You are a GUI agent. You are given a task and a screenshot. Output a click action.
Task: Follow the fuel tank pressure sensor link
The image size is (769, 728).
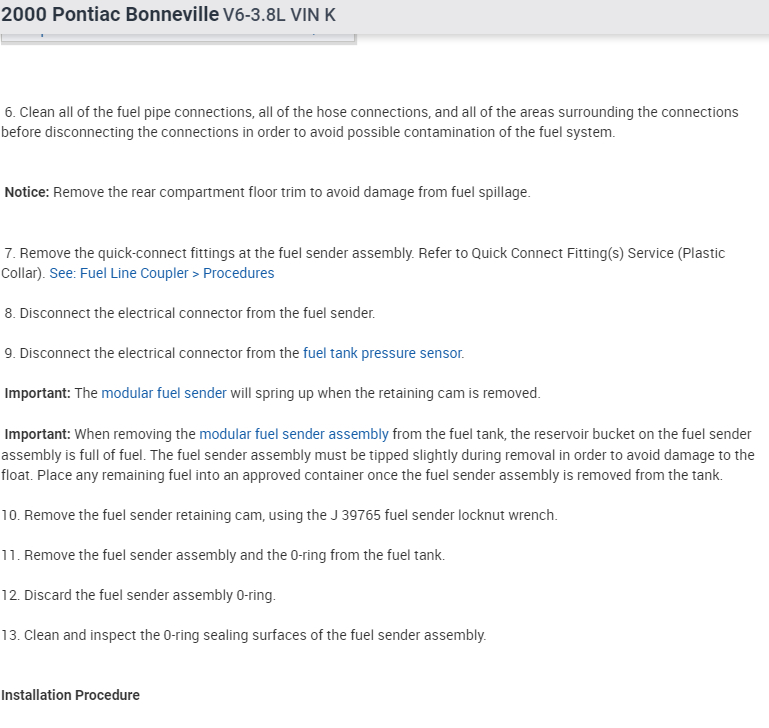click(x=382, y=353)
